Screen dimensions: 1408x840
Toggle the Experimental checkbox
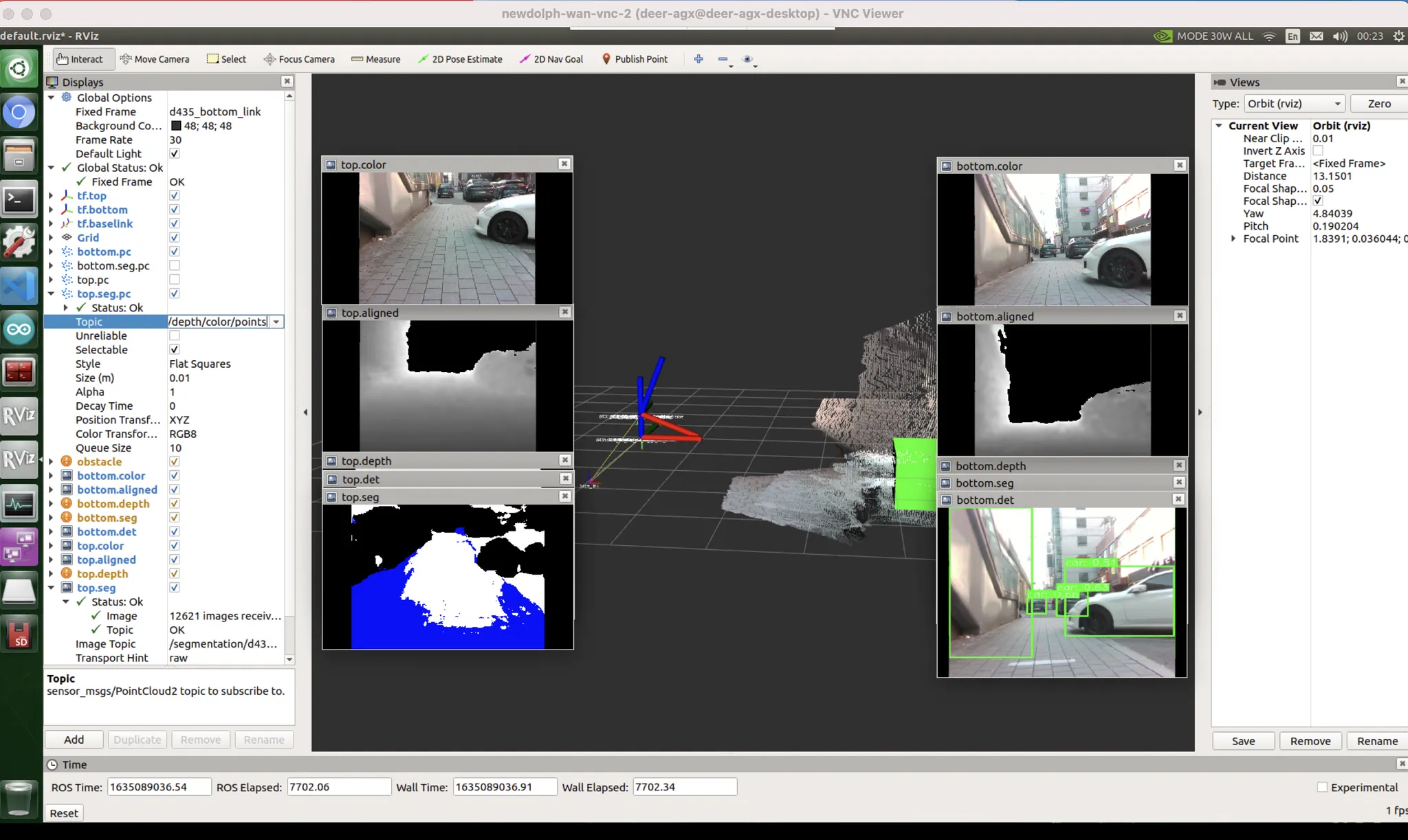(1321, 787)
